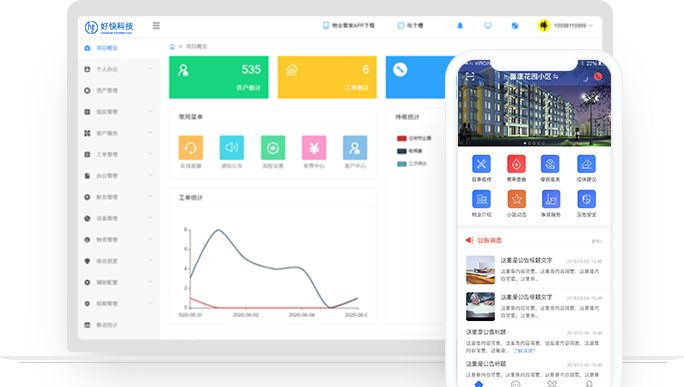The width and height of the screenshot is (684, 387).
Task: Tap the orange star community news icon
Action: point(516,199)
